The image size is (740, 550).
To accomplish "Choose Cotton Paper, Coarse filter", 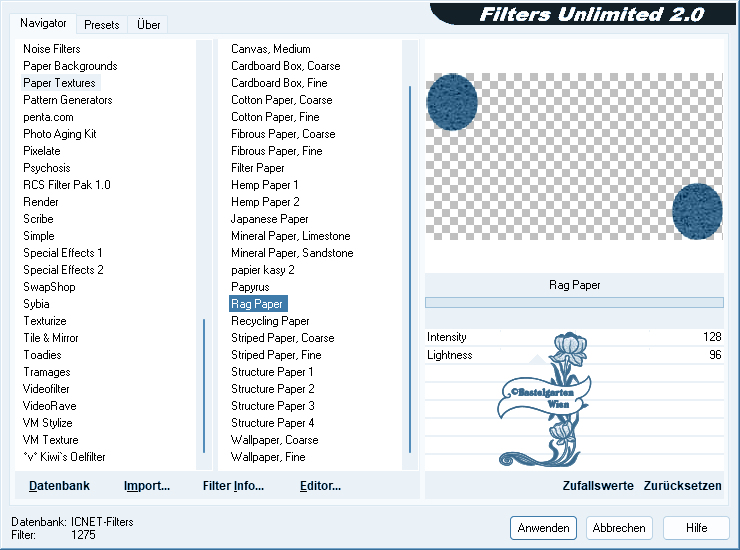I will tap(282, 100).
